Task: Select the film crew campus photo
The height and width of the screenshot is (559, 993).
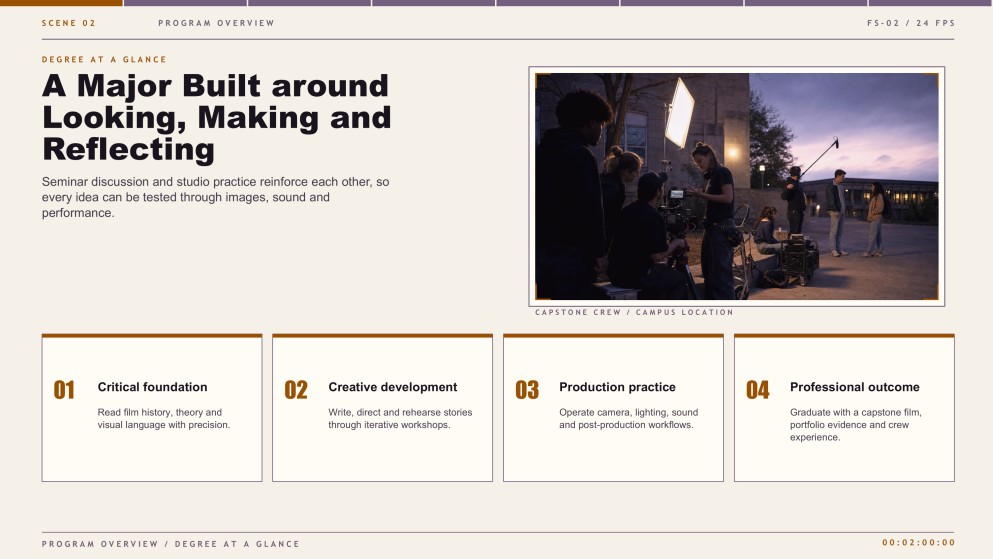Action: (x=737, y=186)
